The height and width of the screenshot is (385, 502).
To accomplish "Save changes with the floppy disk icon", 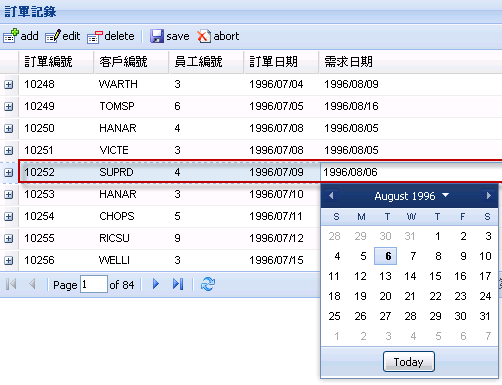I will [x=157, y=36].
